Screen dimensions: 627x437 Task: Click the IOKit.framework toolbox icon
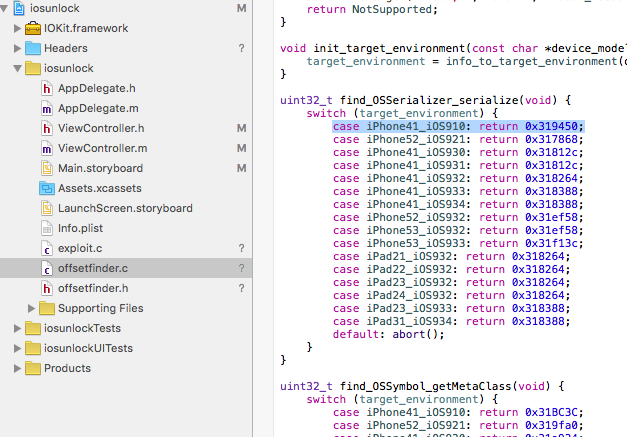[33, 28]
